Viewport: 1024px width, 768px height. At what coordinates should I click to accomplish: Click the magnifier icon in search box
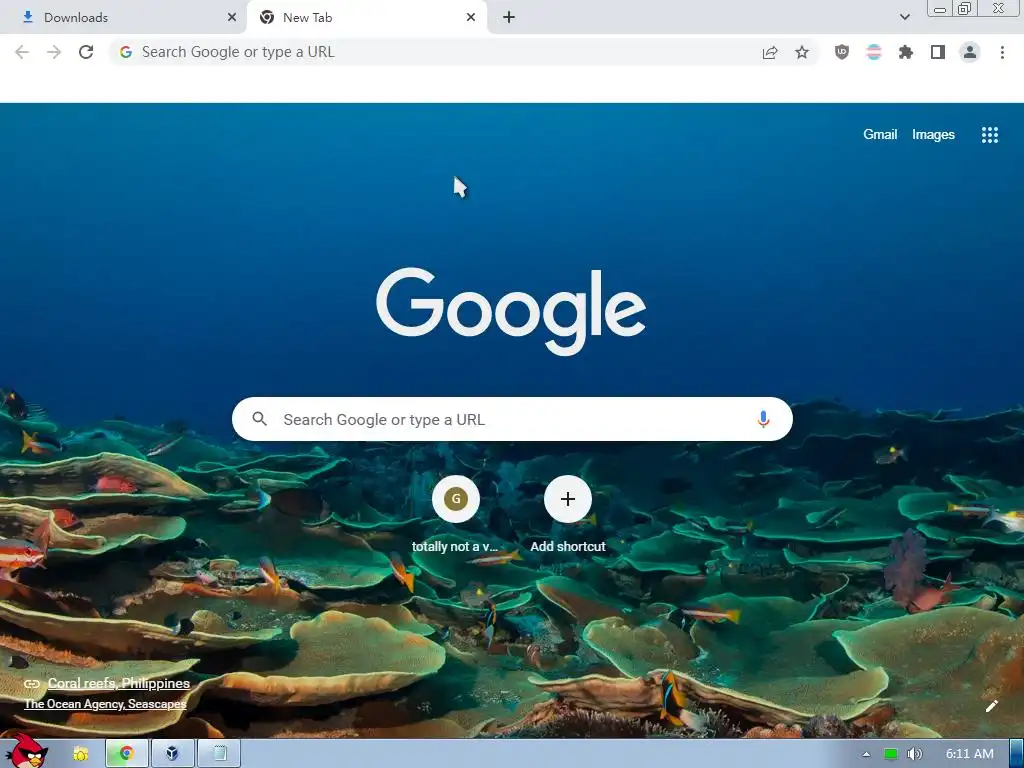(259, 419)
